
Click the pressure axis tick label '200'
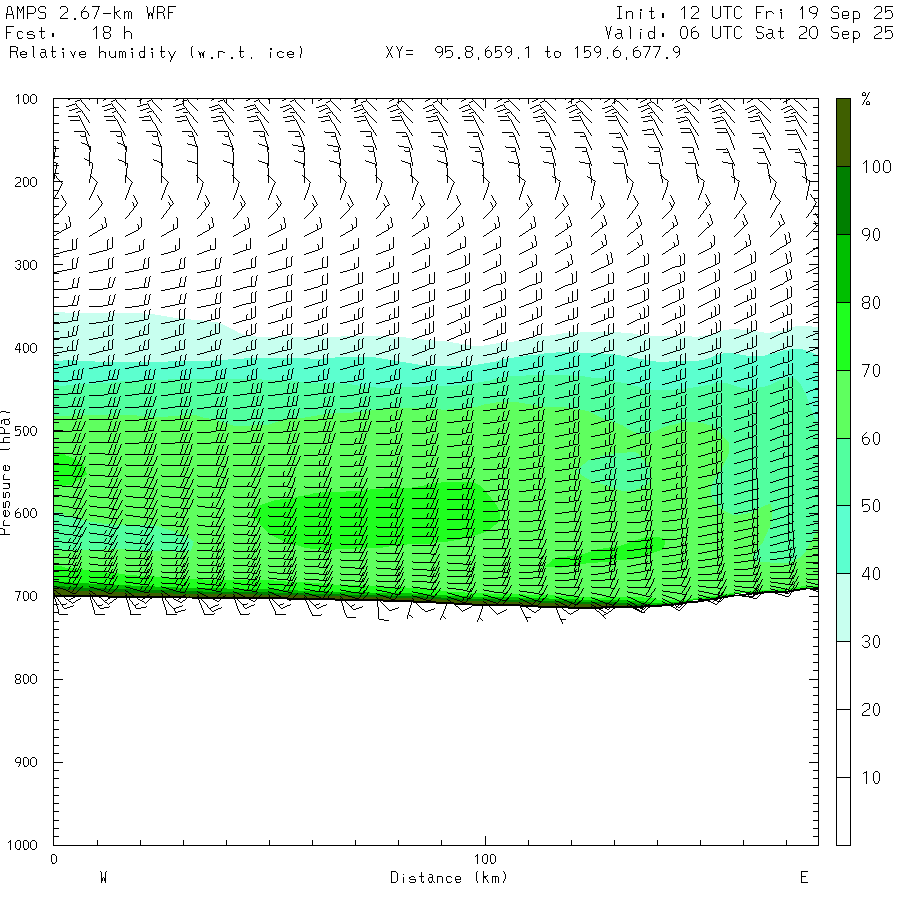[x=26, y=183]
